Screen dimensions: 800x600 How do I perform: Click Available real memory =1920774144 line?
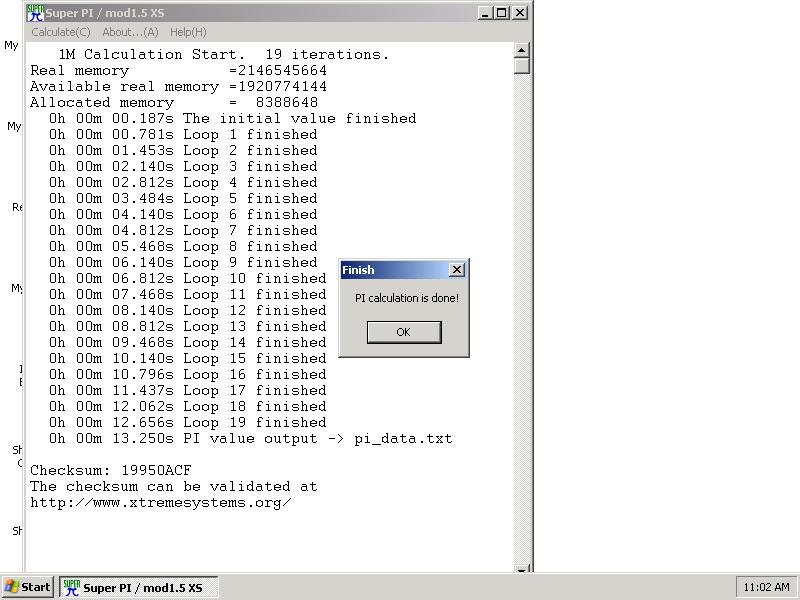(179, 86)
